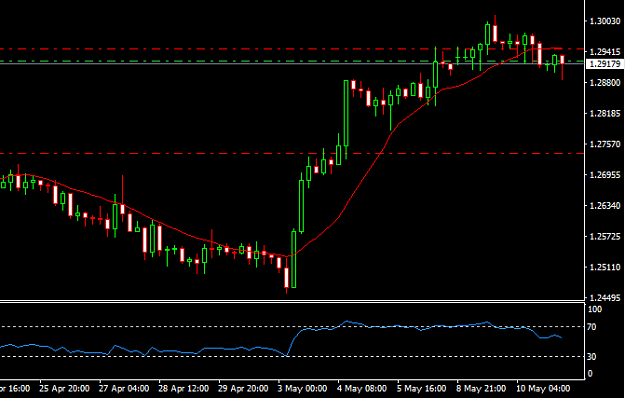Click the 1.27570 price scale label
This screenshot has height=398, width=625.
[605, 144]
